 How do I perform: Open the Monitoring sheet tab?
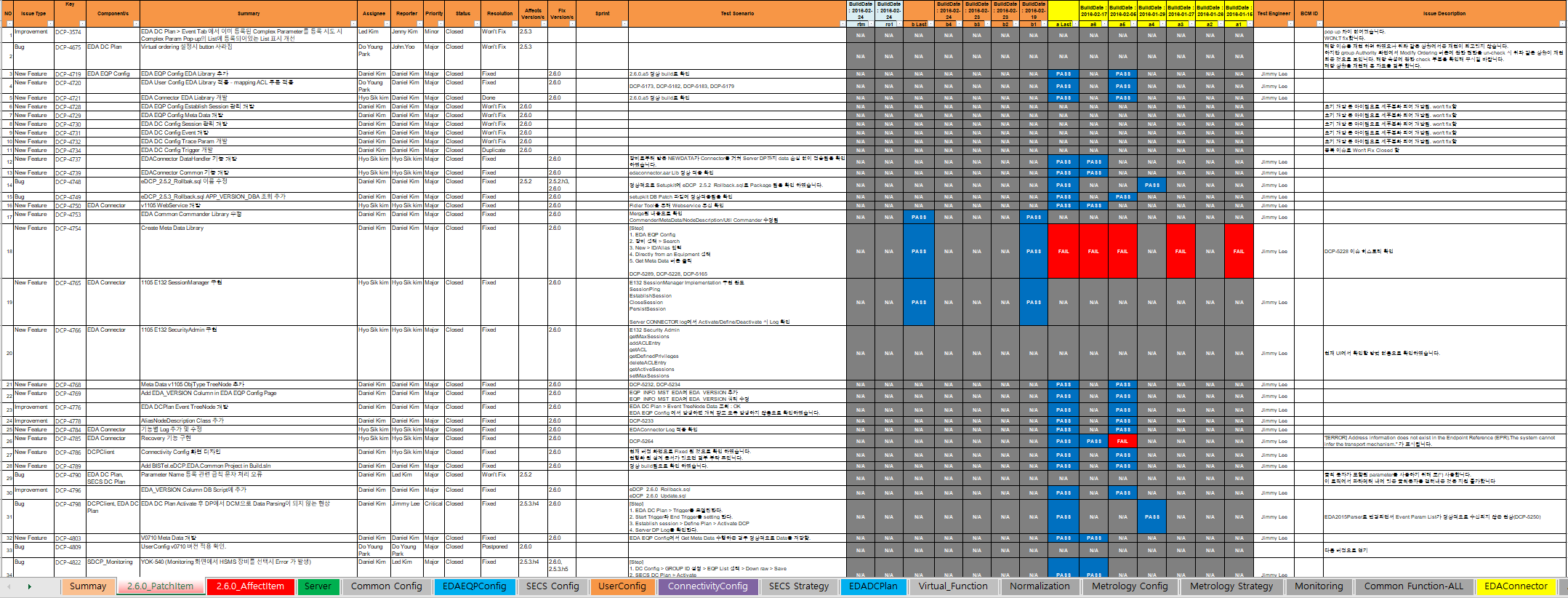pos(1319,586)
